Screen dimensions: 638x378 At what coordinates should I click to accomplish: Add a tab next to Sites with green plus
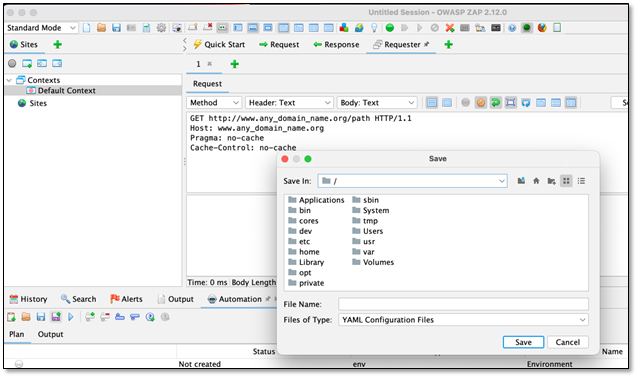pyautogui.click(x=58, y=44)
